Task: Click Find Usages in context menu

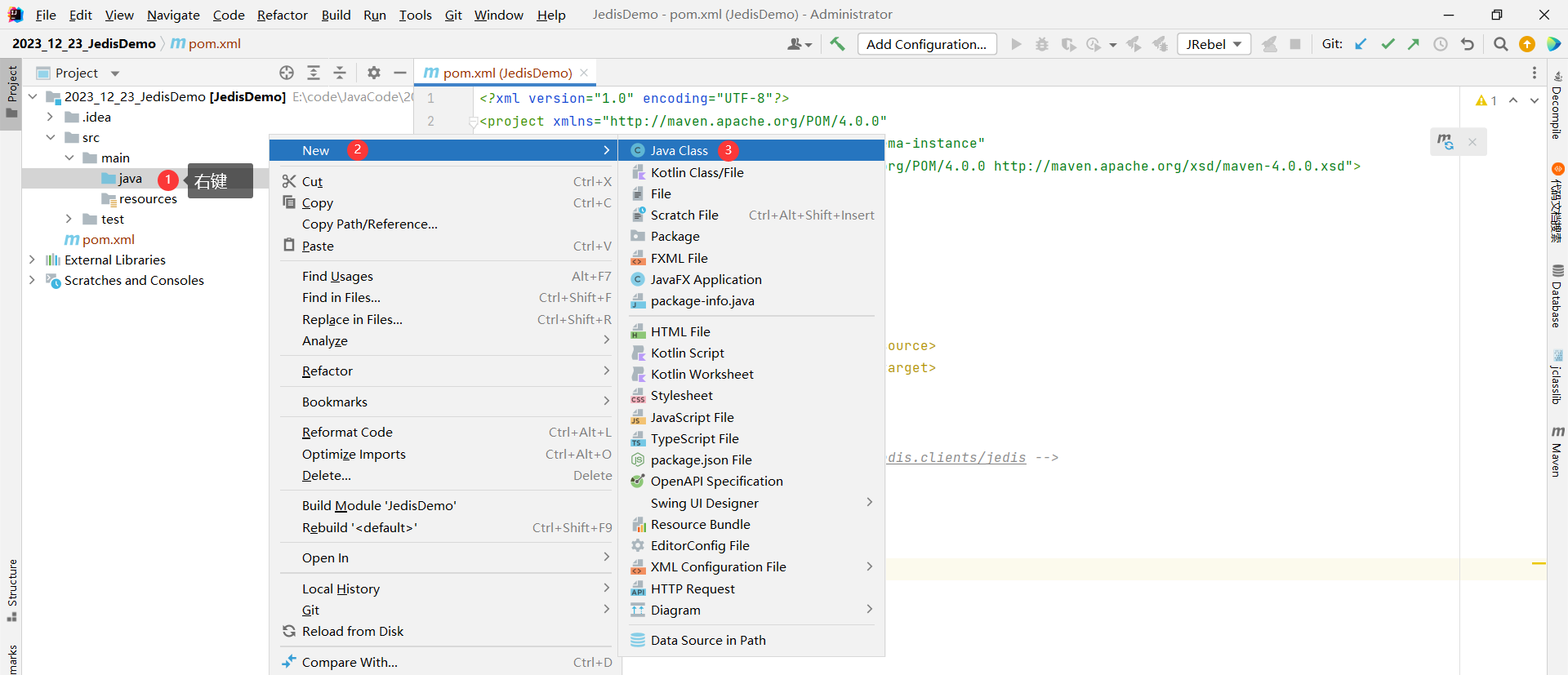Action: tap(446, 276)
